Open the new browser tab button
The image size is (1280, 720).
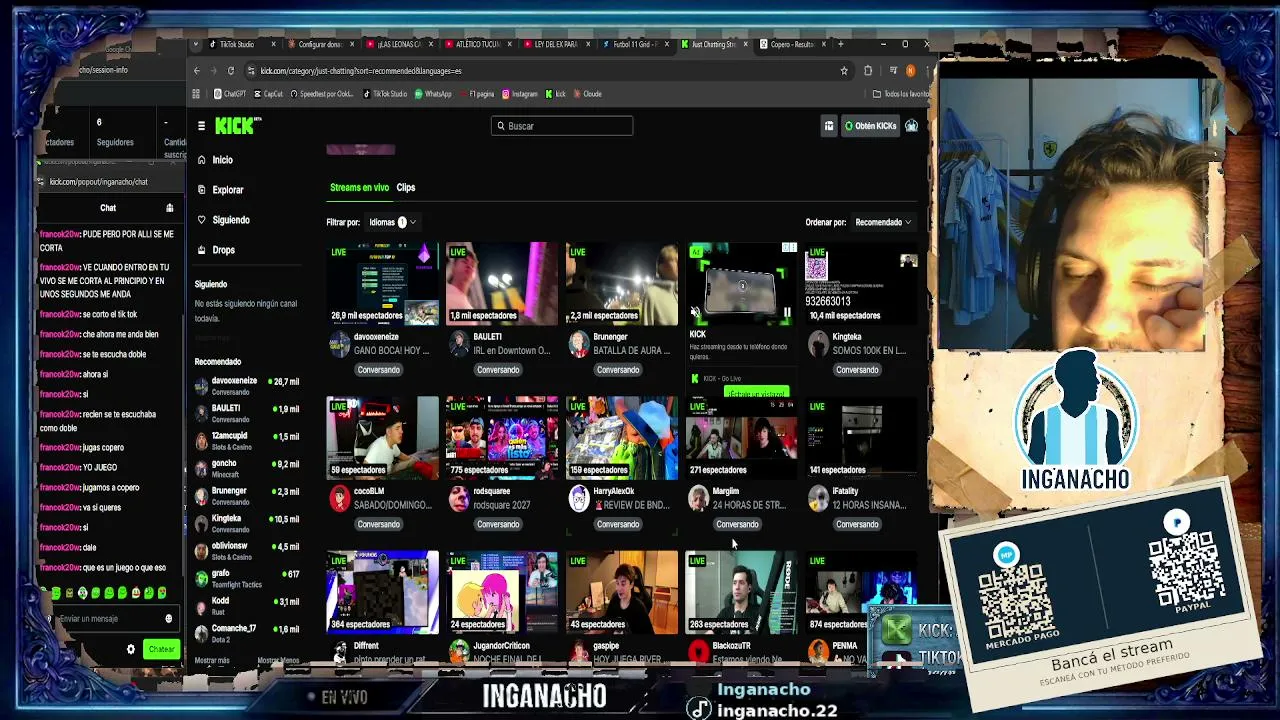841,44
